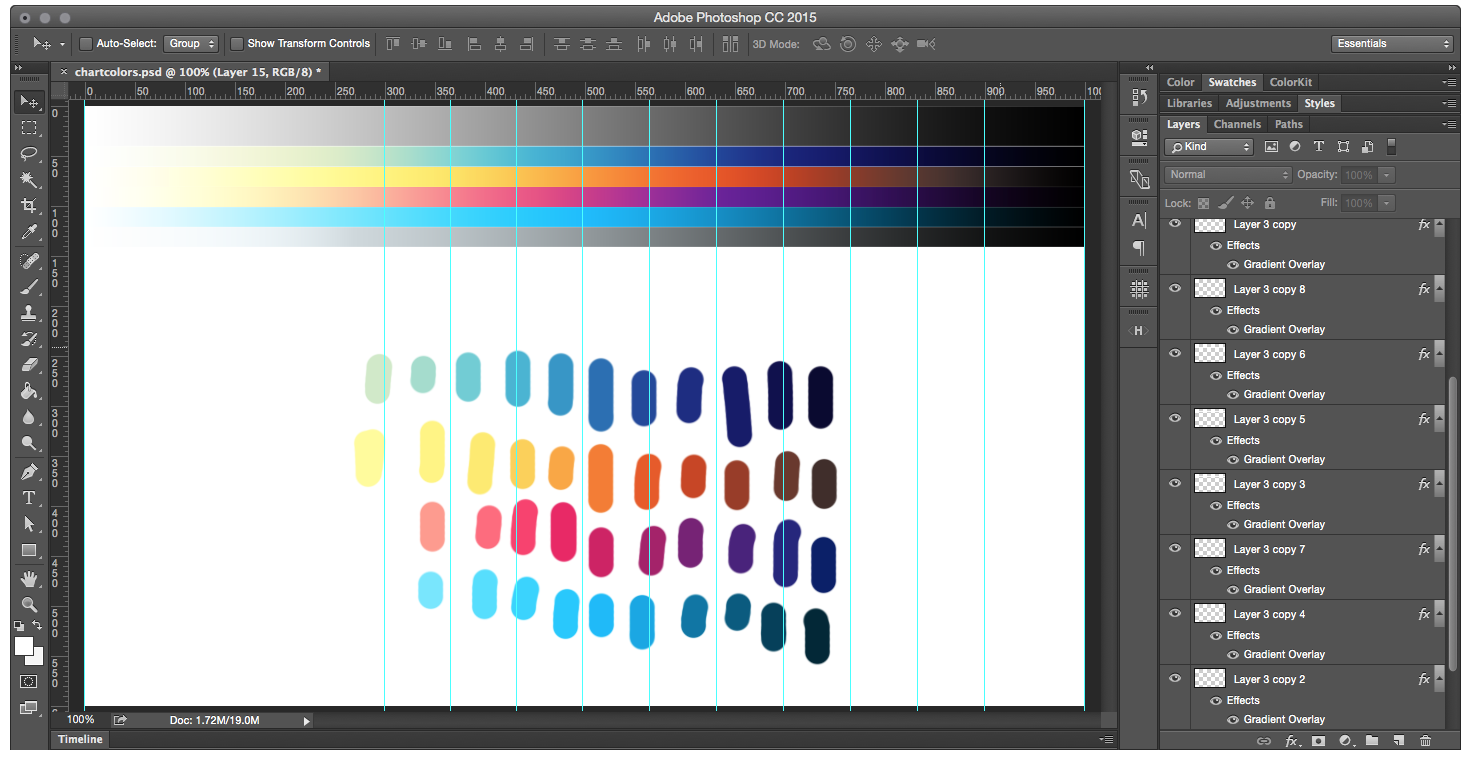This screenshot has width=1471, height=760.
Task: Hide the Layer 3 copy 8 layer
Action: pos(1175,288)
